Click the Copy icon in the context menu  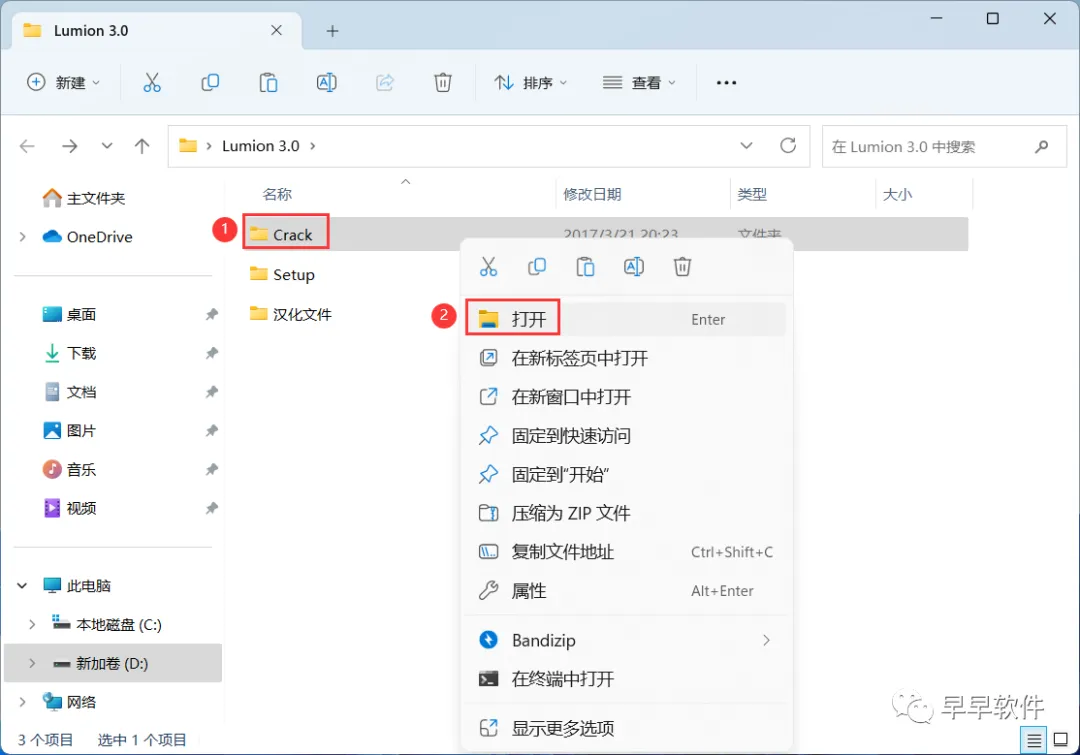pyautogui.click(x=537, y=267)
